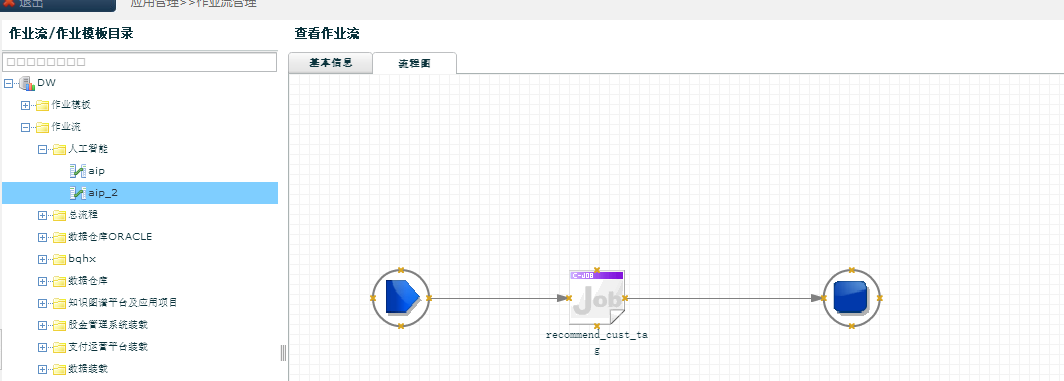Click the 作业模板 folder icon

point(43,105)
